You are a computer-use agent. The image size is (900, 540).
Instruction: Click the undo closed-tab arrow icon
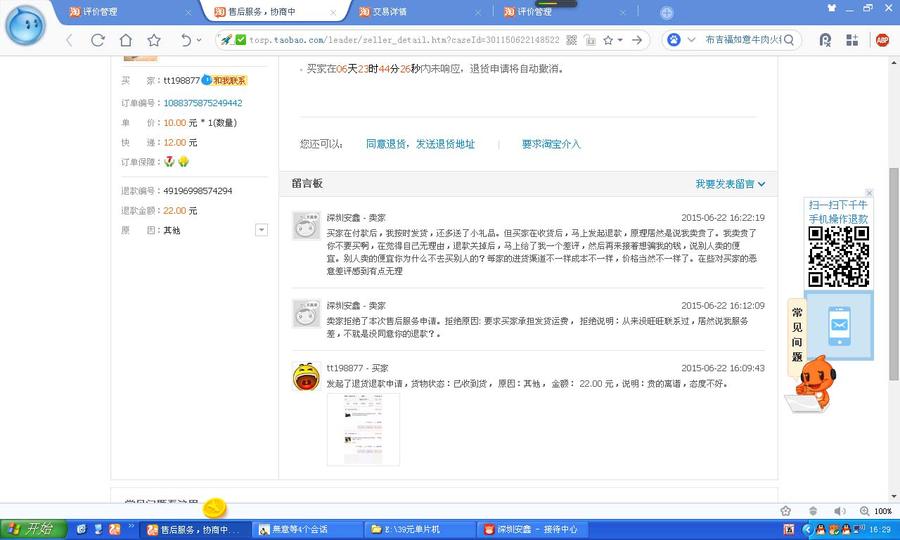click(185, 40)
